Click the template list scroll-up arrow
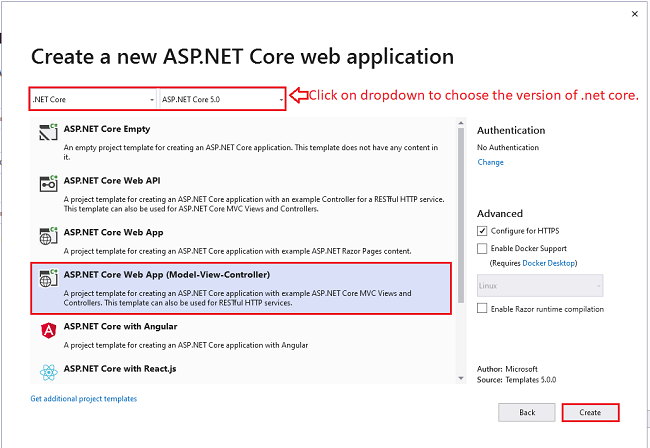650x448 pixels. tap(461, 123)
